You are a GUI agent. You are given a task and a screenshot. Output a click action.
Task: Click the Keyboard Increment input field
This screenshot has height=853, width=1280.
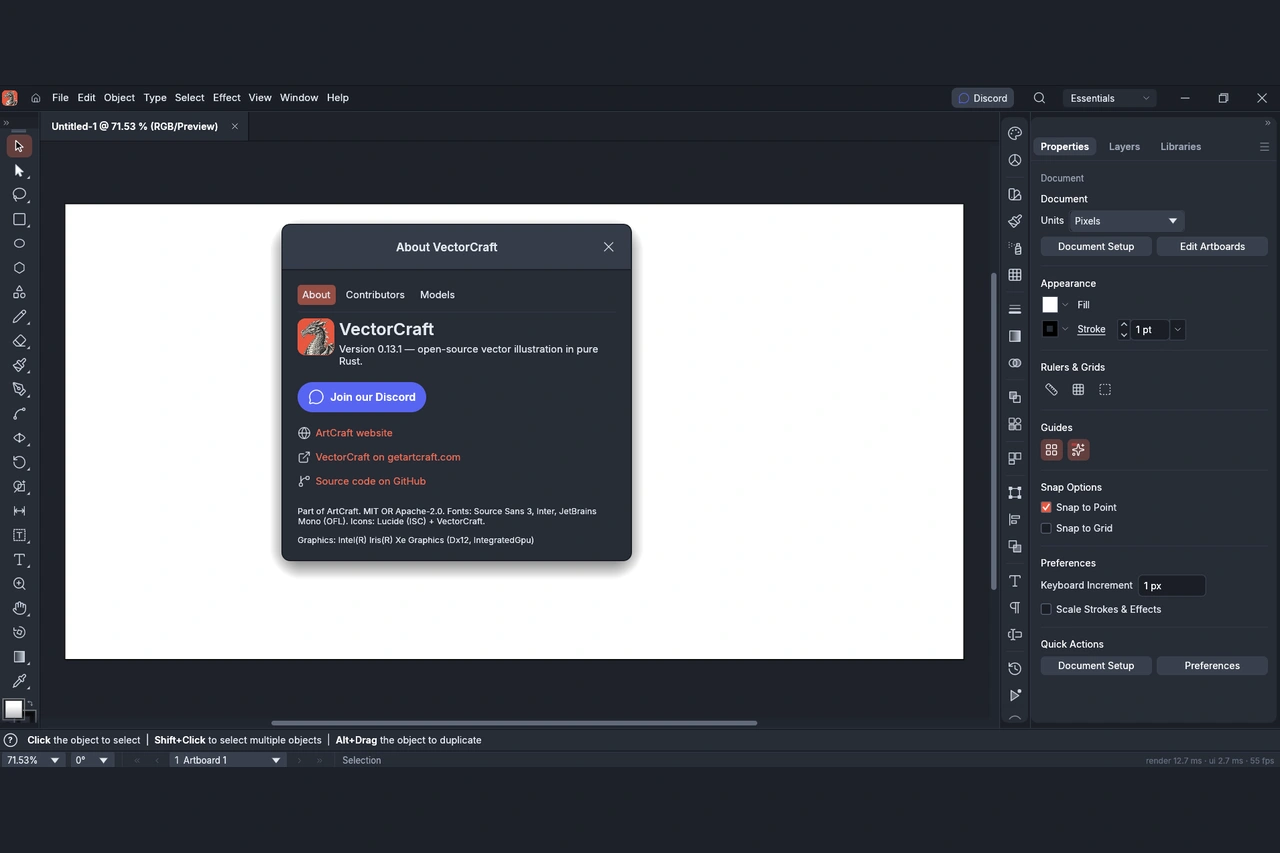coord(1172,586)
